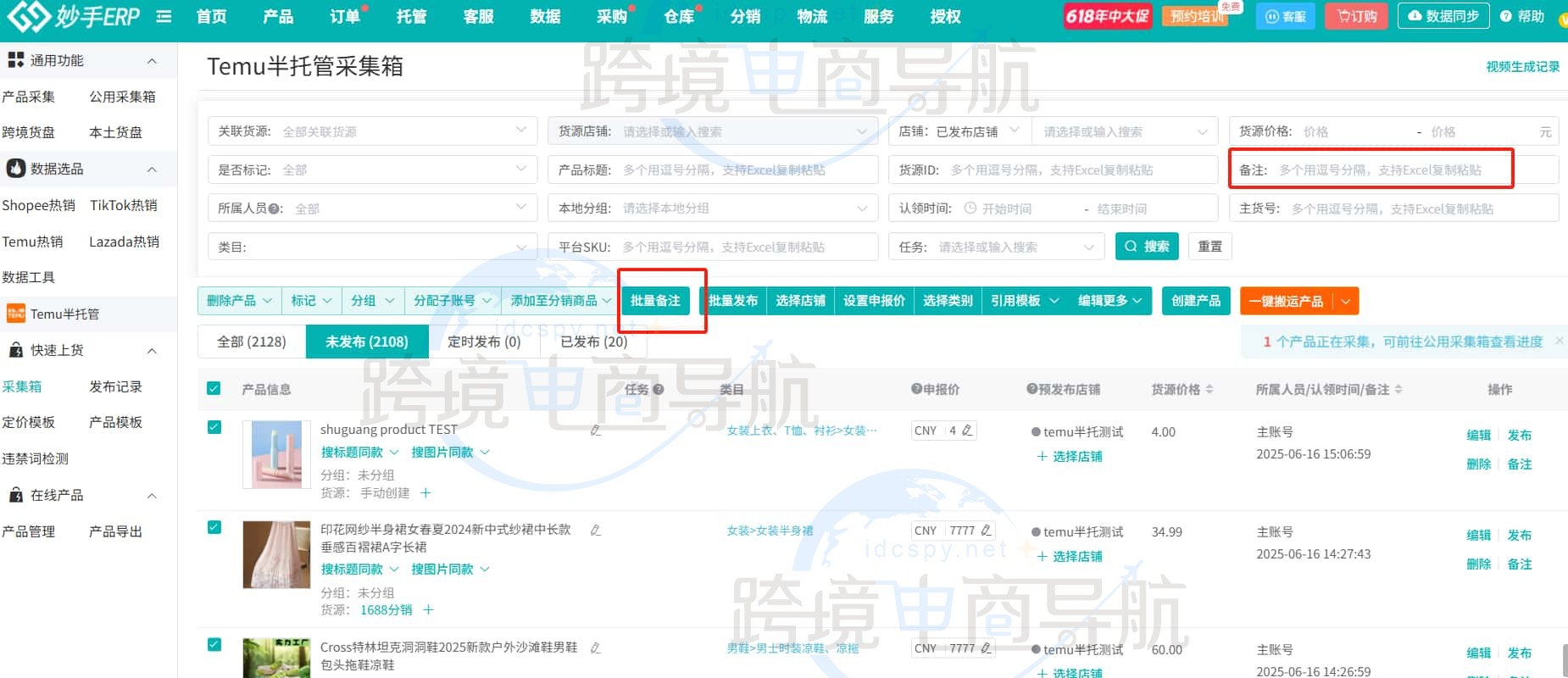Viewport: 1568px width, 678px height.
Task: Open the mesh skirt product thumbnail
Action: point(276,554)
